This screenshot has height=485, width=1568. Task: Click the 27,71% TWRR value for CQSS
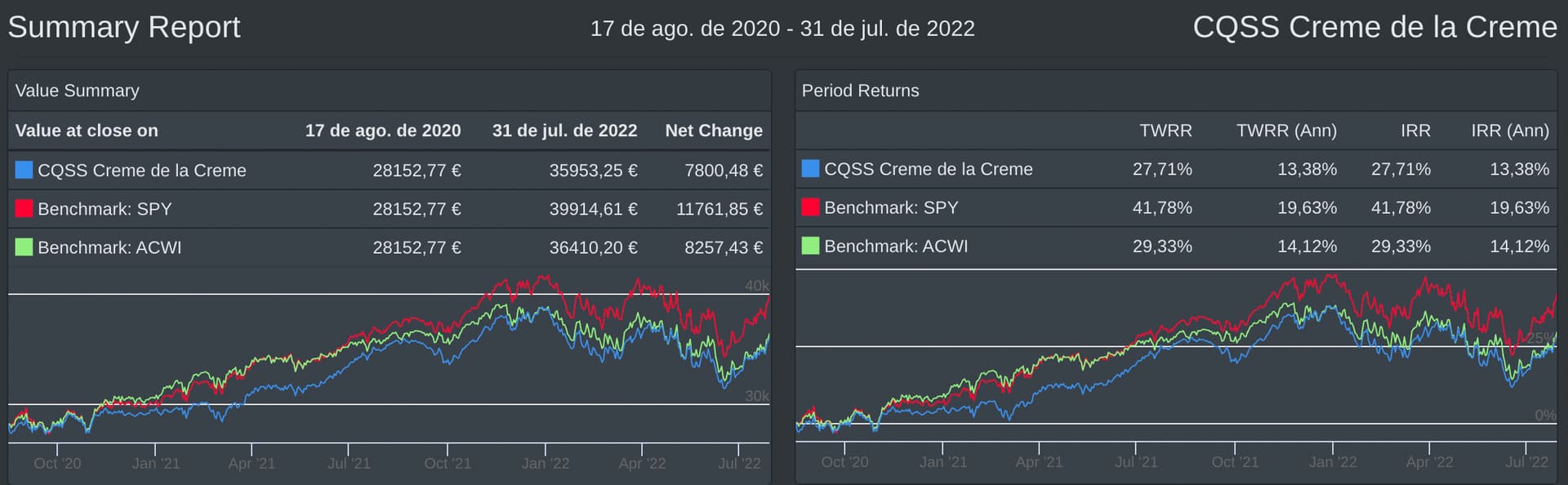pyautogui.click(x=1162, y=169)
